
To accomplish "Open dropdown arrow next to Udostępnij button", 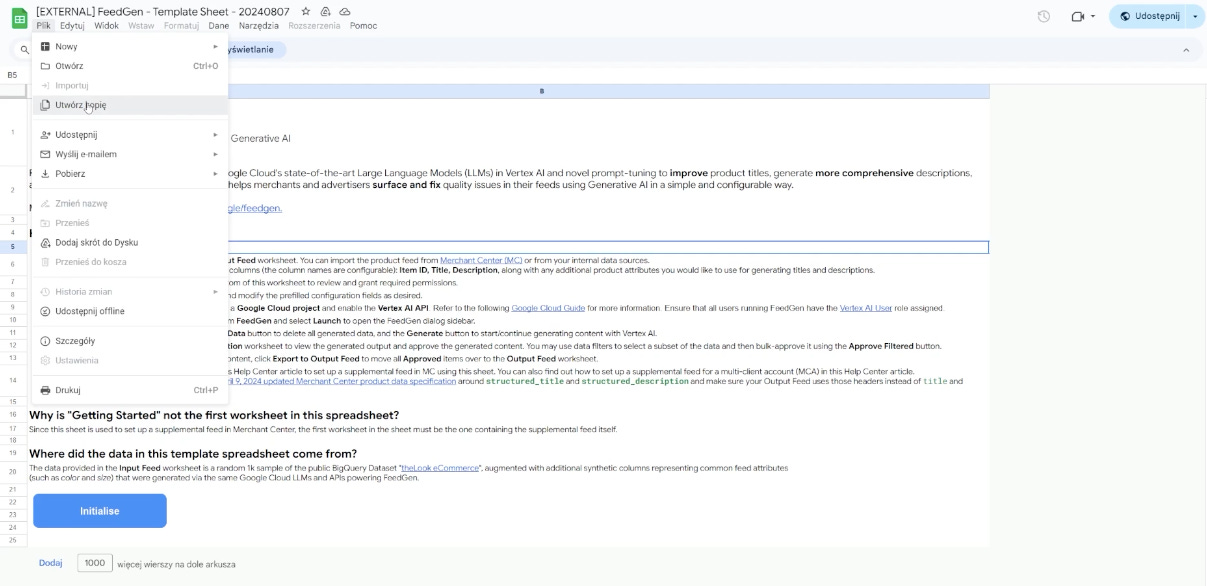I will click(1194, 17).
